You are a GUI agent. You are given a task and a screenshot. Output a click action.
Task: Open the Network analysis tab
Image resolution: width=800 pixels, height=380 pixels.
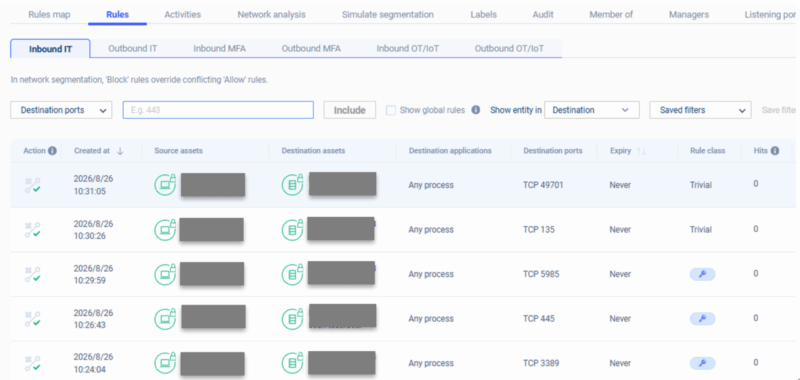point(271,15)
